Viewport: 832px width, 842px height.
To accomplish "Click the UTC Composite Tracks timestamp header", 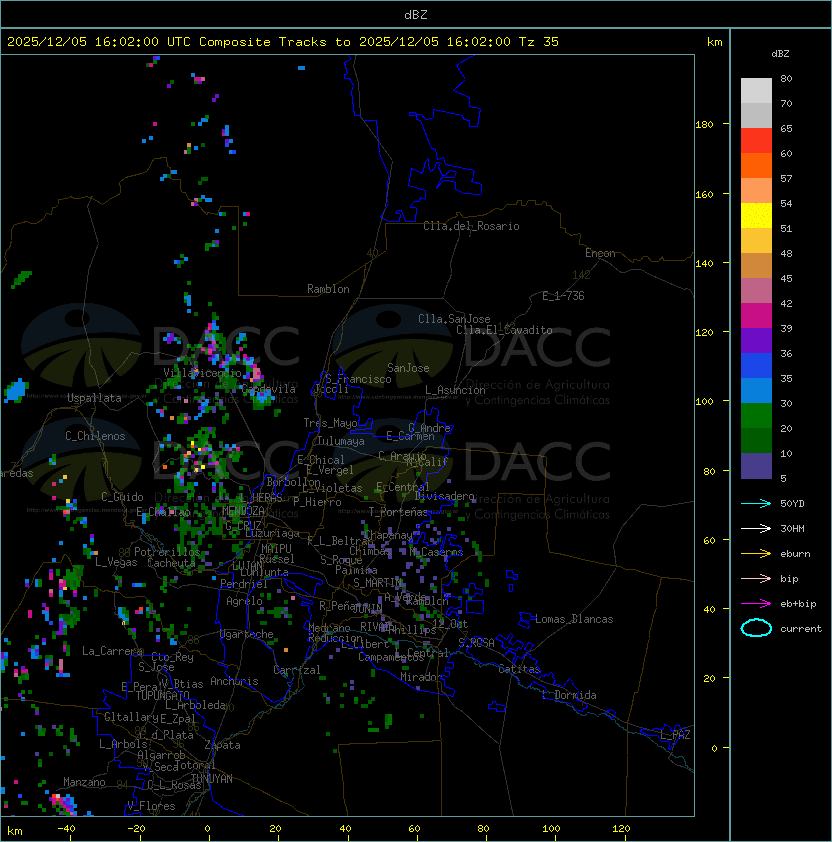I will click(x=283, y=42).
